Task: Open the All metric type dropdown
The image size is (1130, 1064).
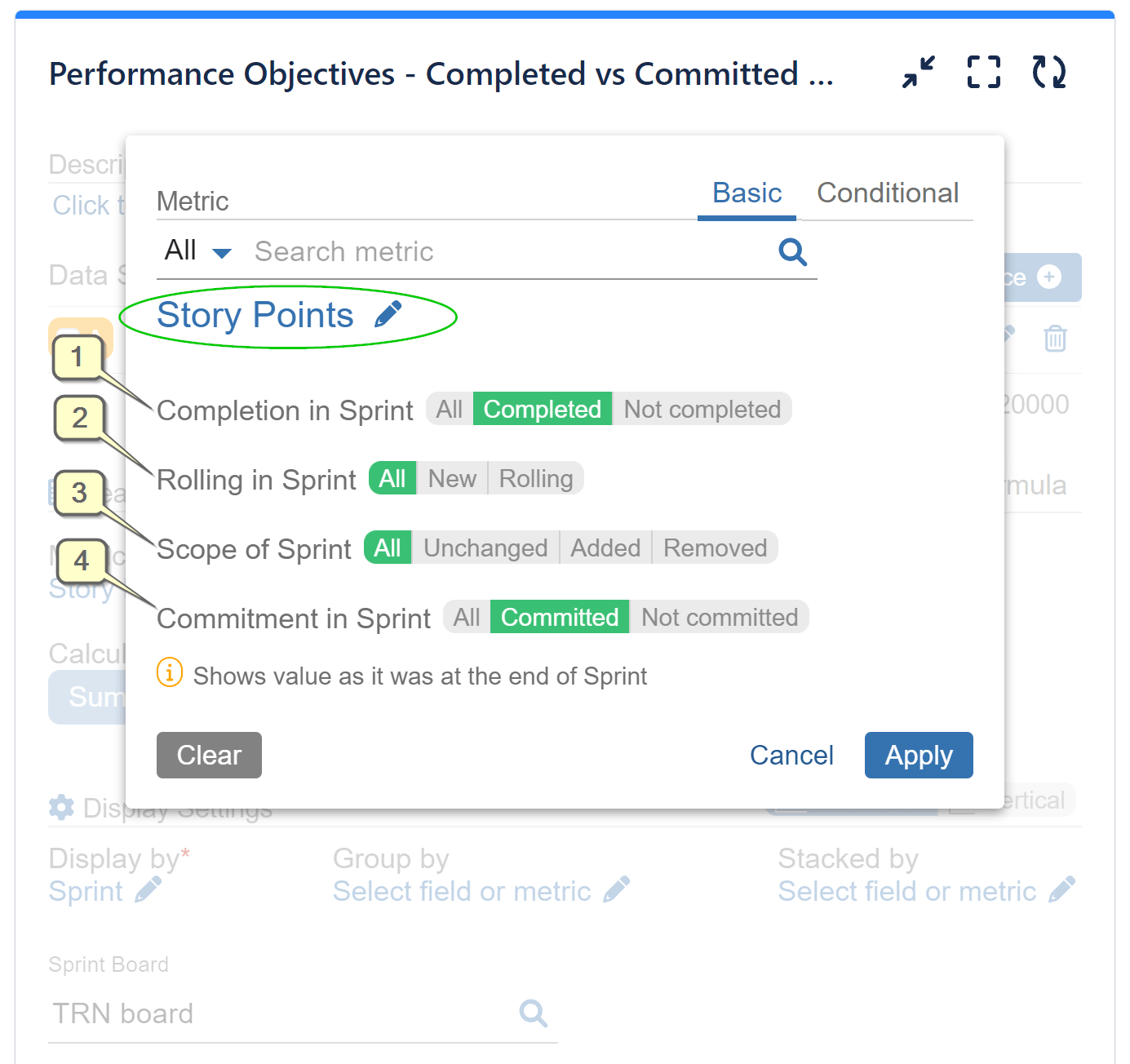Action: [x=196, y=251]
